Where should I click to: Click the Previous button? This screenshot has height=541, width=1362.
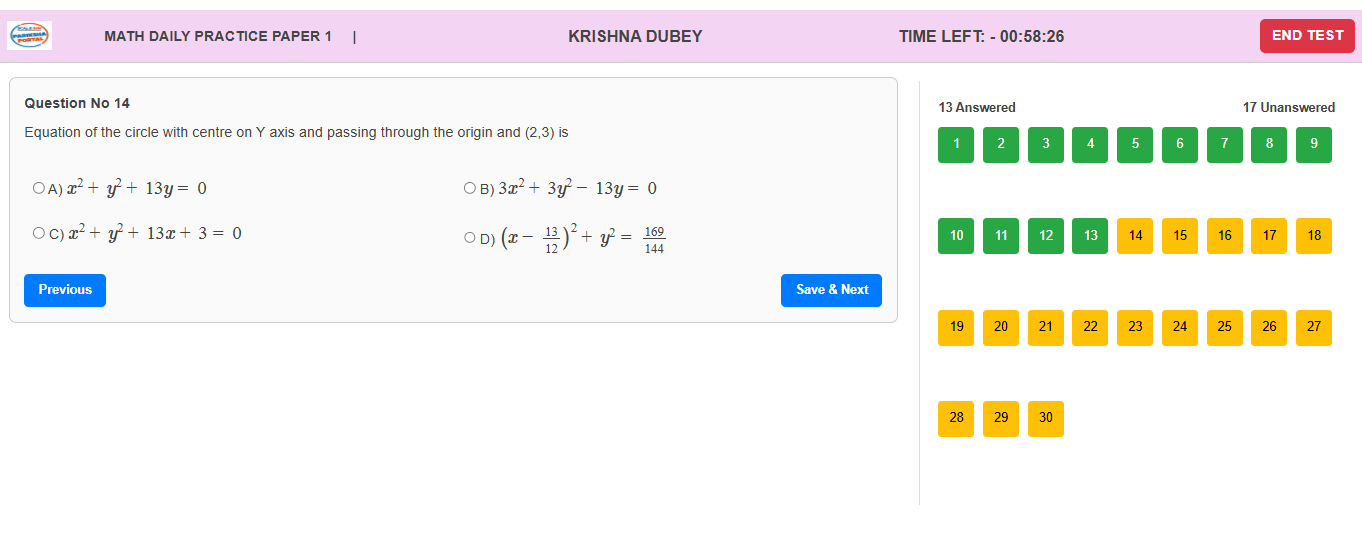[x=65, y=290]
